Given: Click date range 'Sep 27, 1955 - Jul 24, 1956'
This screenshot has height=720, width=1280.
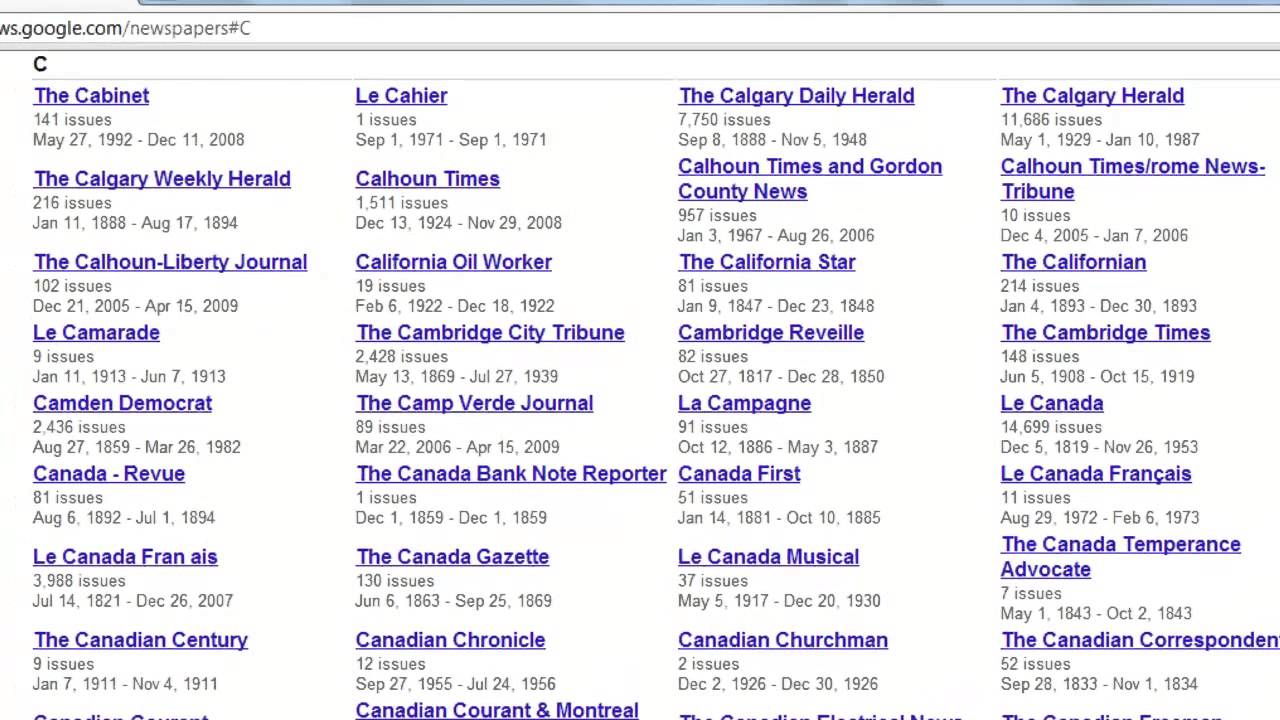Looking at the screenshot, I should [455, 684].
